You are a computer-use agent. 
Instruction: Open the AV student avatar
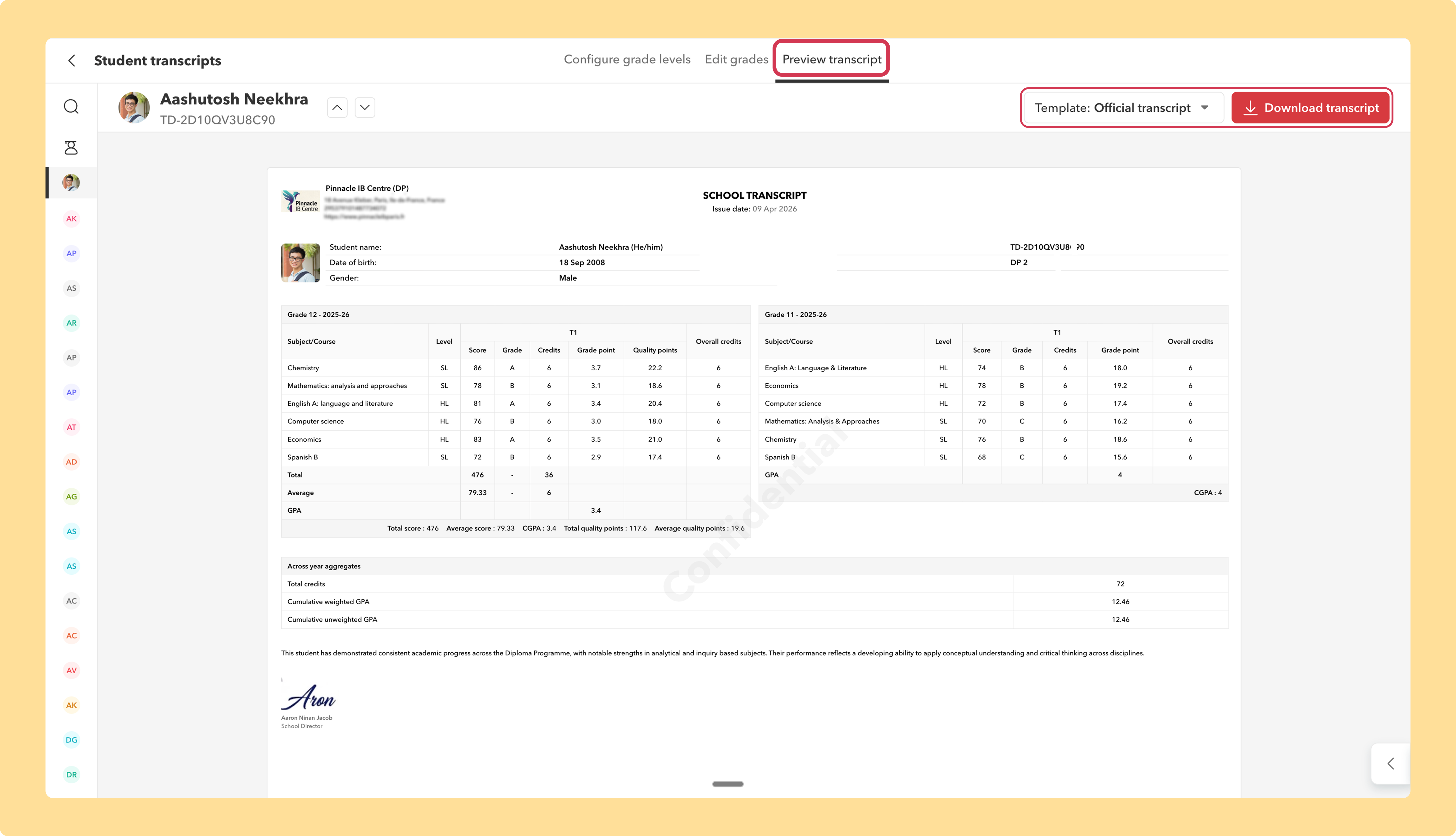tap(71, 670)
